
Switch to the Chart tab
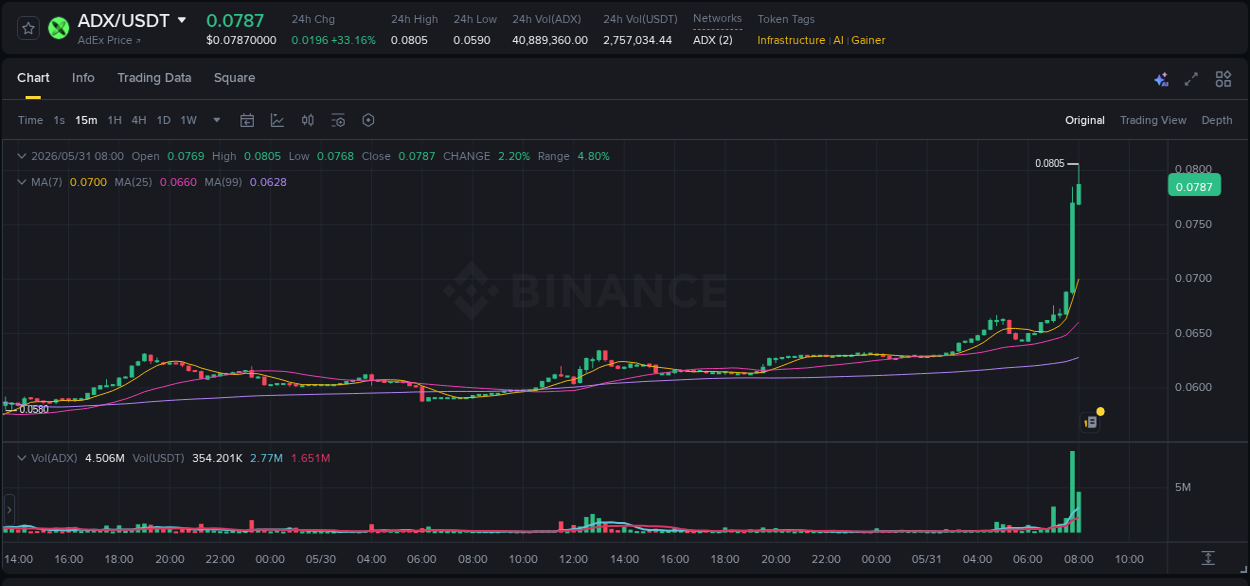point(33,78)
